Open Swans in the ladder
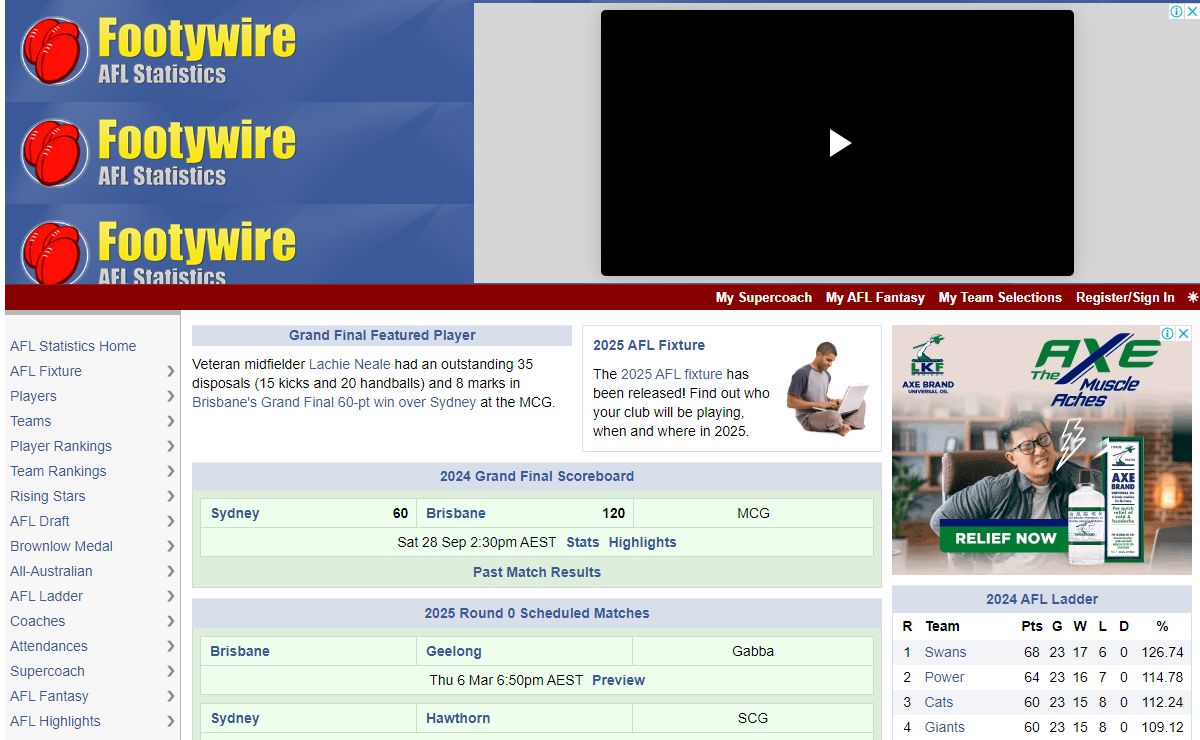This screenshot has height=740, width=1200. (945, 652)
